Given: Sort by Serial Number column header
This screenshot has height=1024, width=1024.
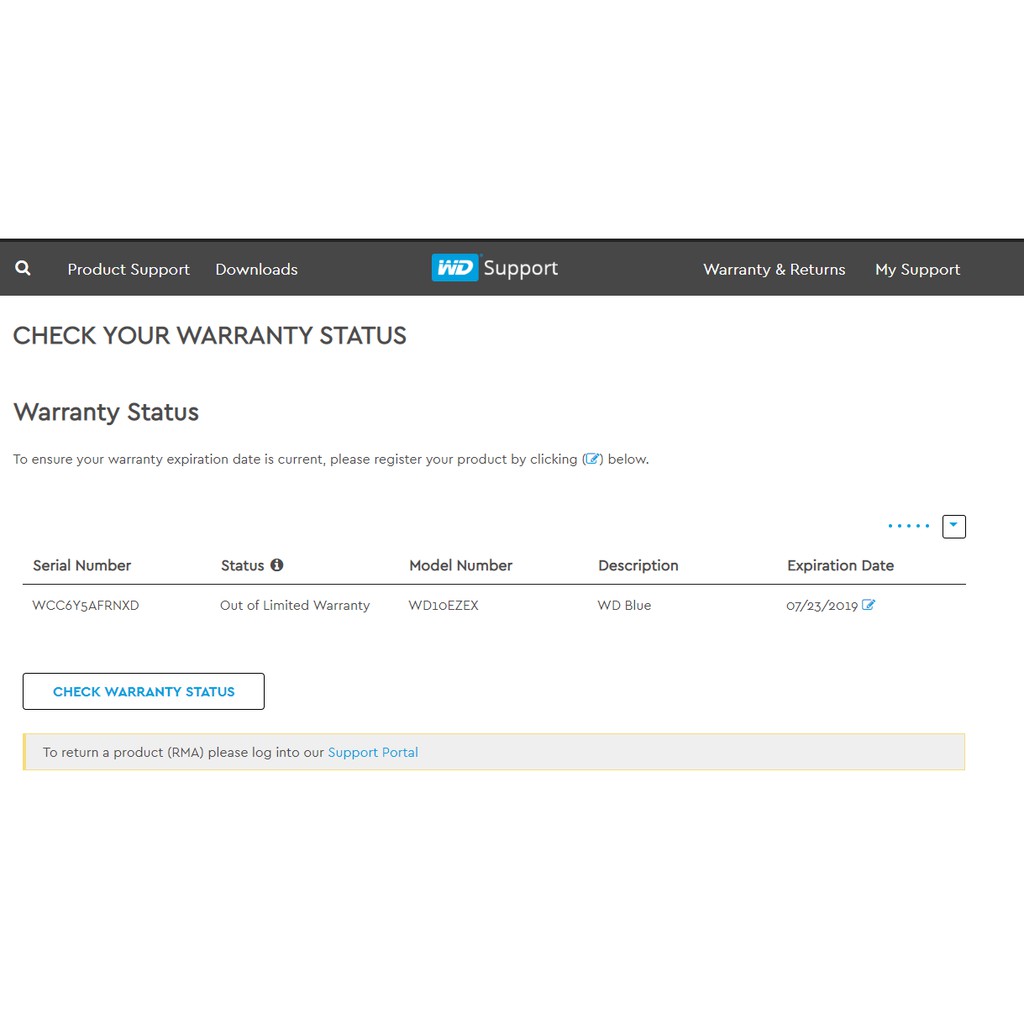Looking at the screenshot, I should [x=82, y=565].
